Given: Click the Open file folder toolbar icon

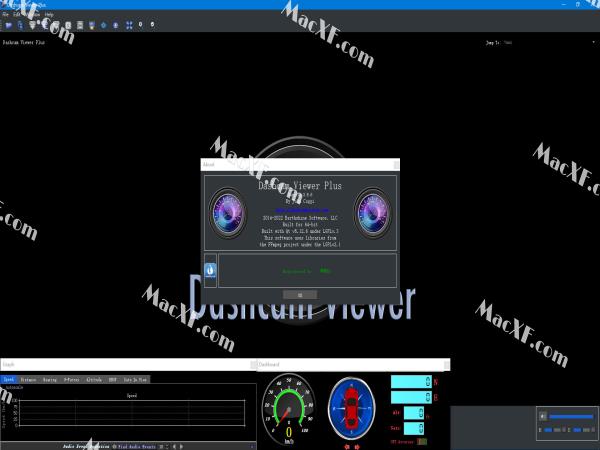Looking at the screenshot, I should pyautogui.click(x=9, y=25).
